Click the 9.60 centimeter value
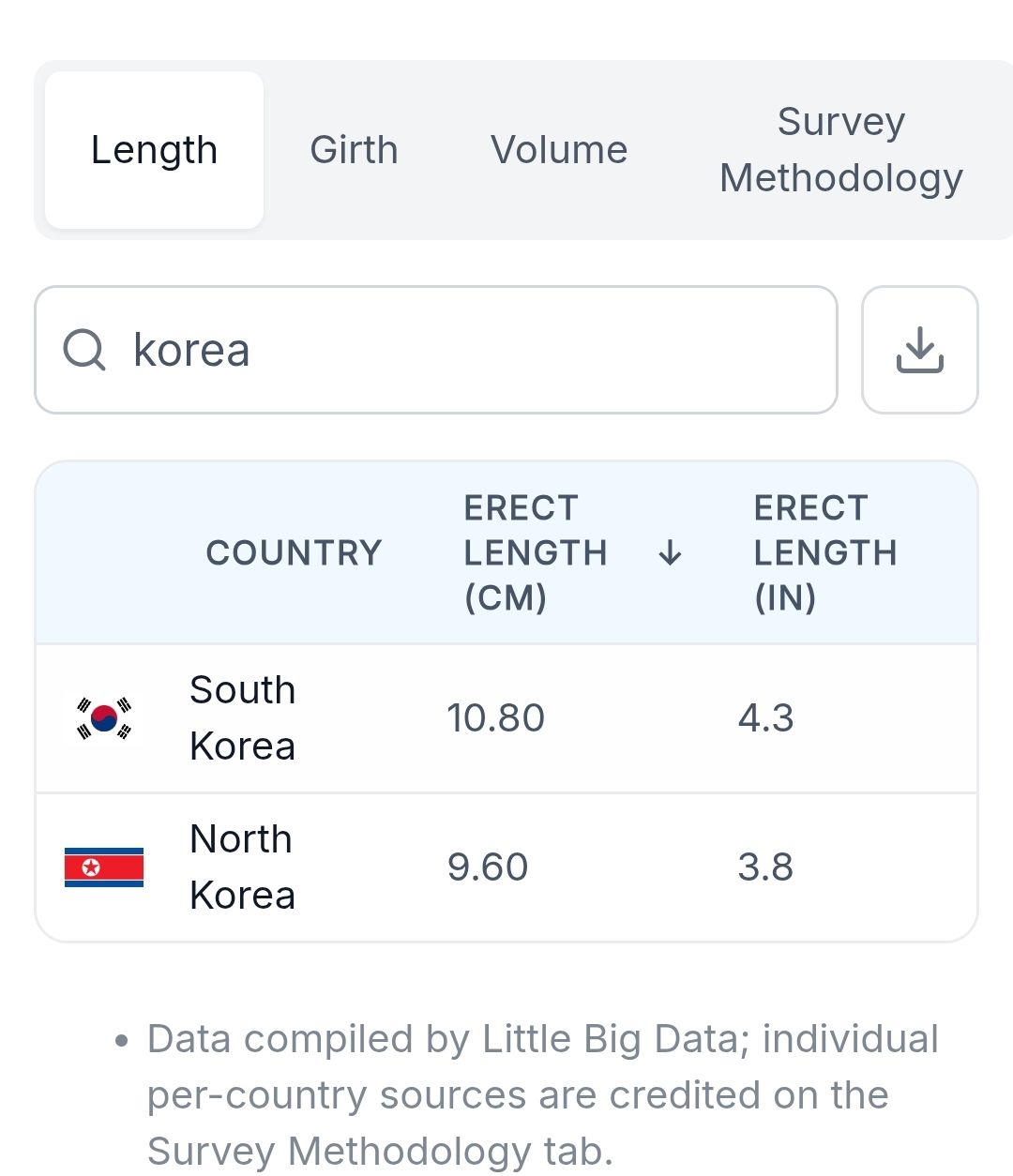The image size is (1013, 1176). [488, 867]
